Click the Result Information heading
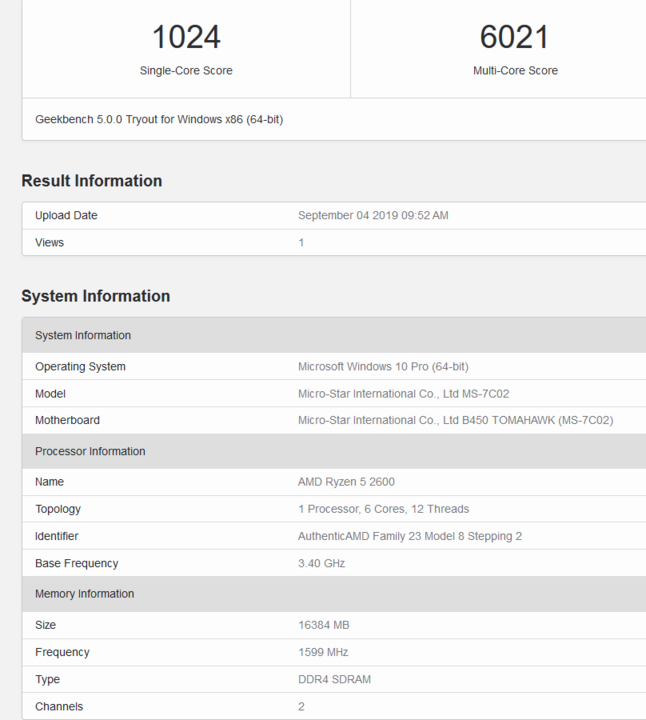This screenshot has height=720, width=646. [92, 181]
